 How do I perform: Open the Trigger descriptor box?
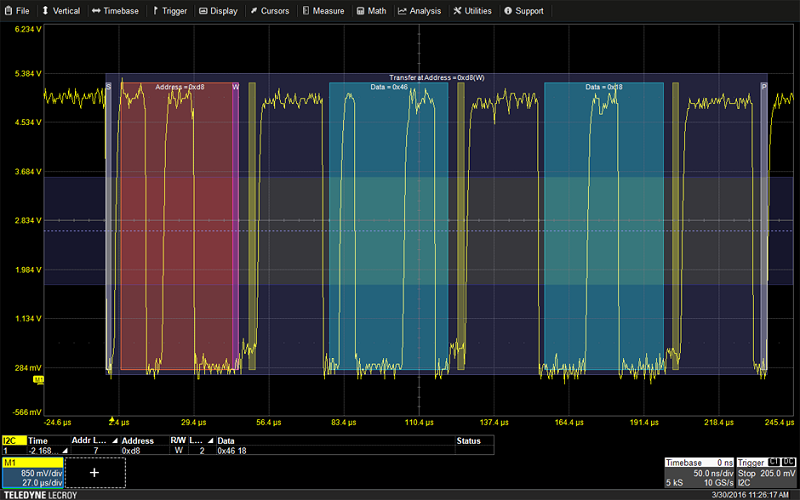[766, 472]
